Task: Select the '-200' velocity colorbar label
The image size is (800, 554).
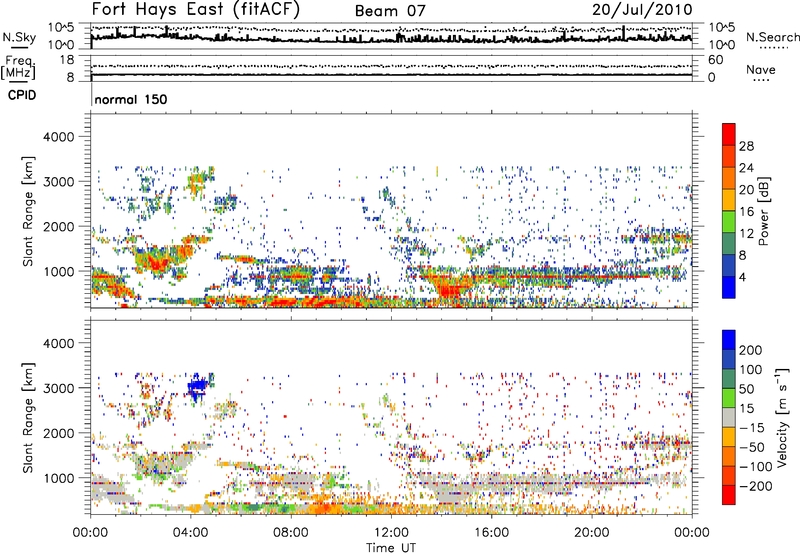Action: click(756, 486)
